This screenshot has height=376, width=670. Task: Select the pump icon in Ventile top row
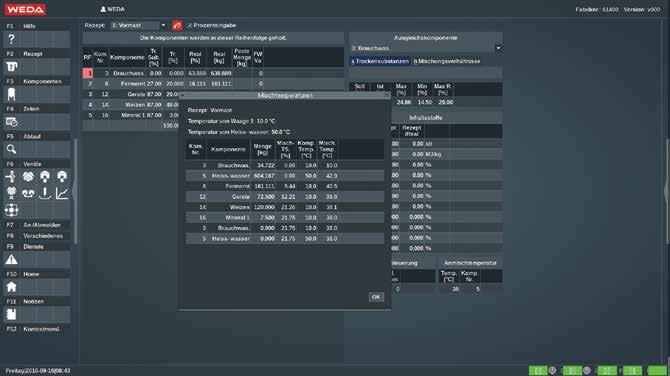[x=28, y=176]
